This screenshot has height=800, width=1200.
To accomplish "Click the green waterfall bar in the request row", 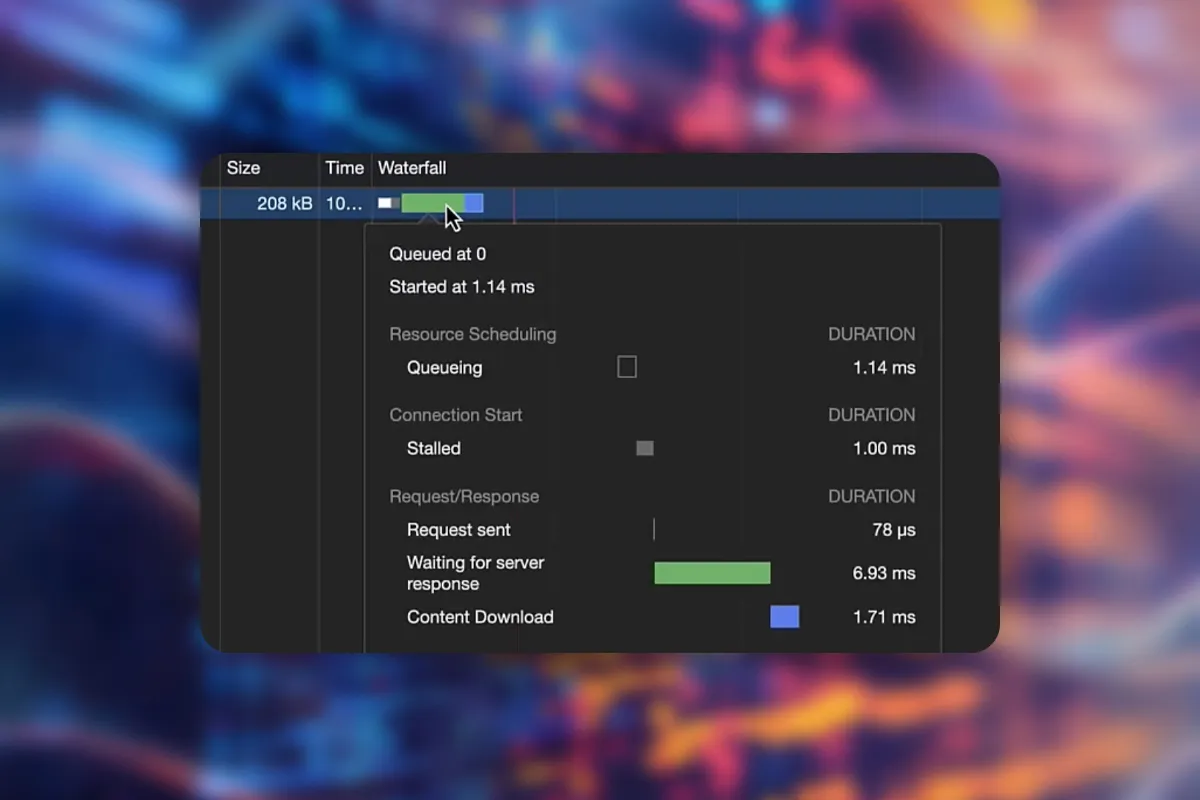I will pyautogui.click(x=433, y=203).
